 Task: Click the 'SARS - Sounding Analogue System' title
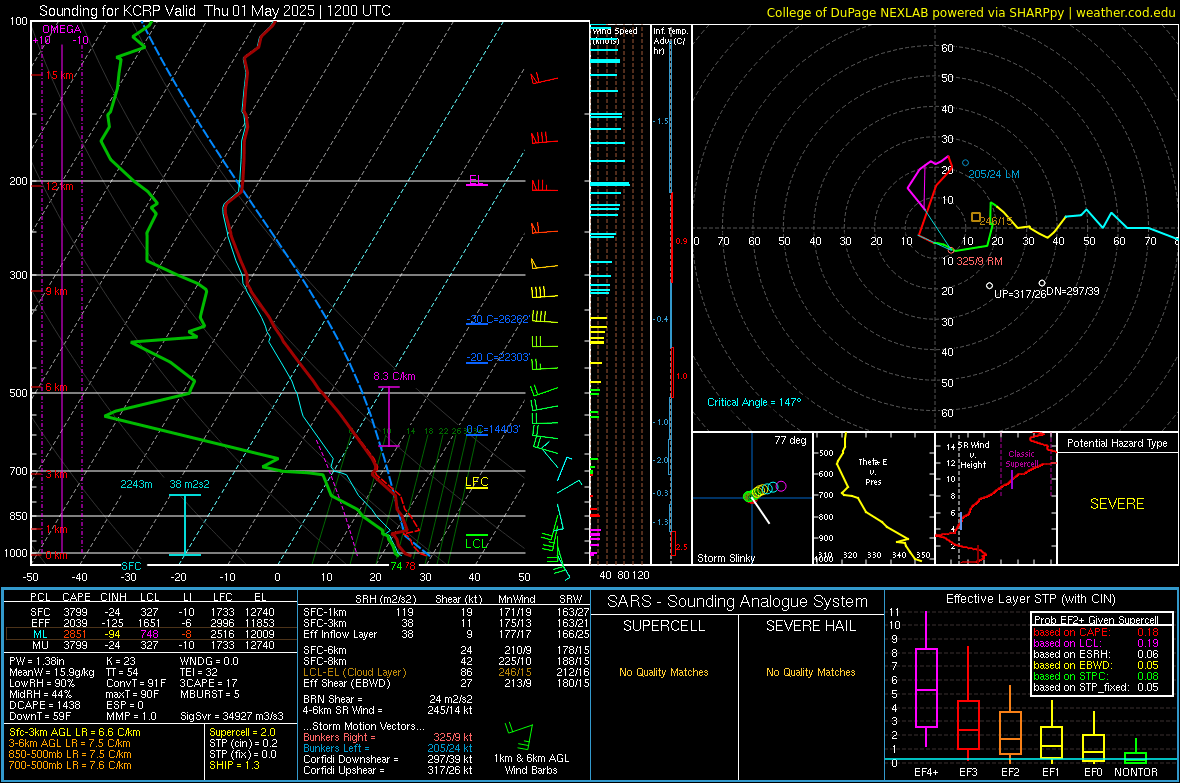point(738,602)
